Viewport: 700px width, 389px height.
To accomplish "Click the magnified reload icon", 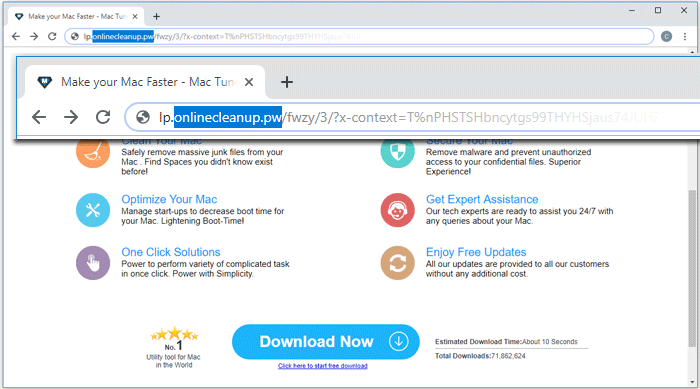I will click(x=103, y=117).
